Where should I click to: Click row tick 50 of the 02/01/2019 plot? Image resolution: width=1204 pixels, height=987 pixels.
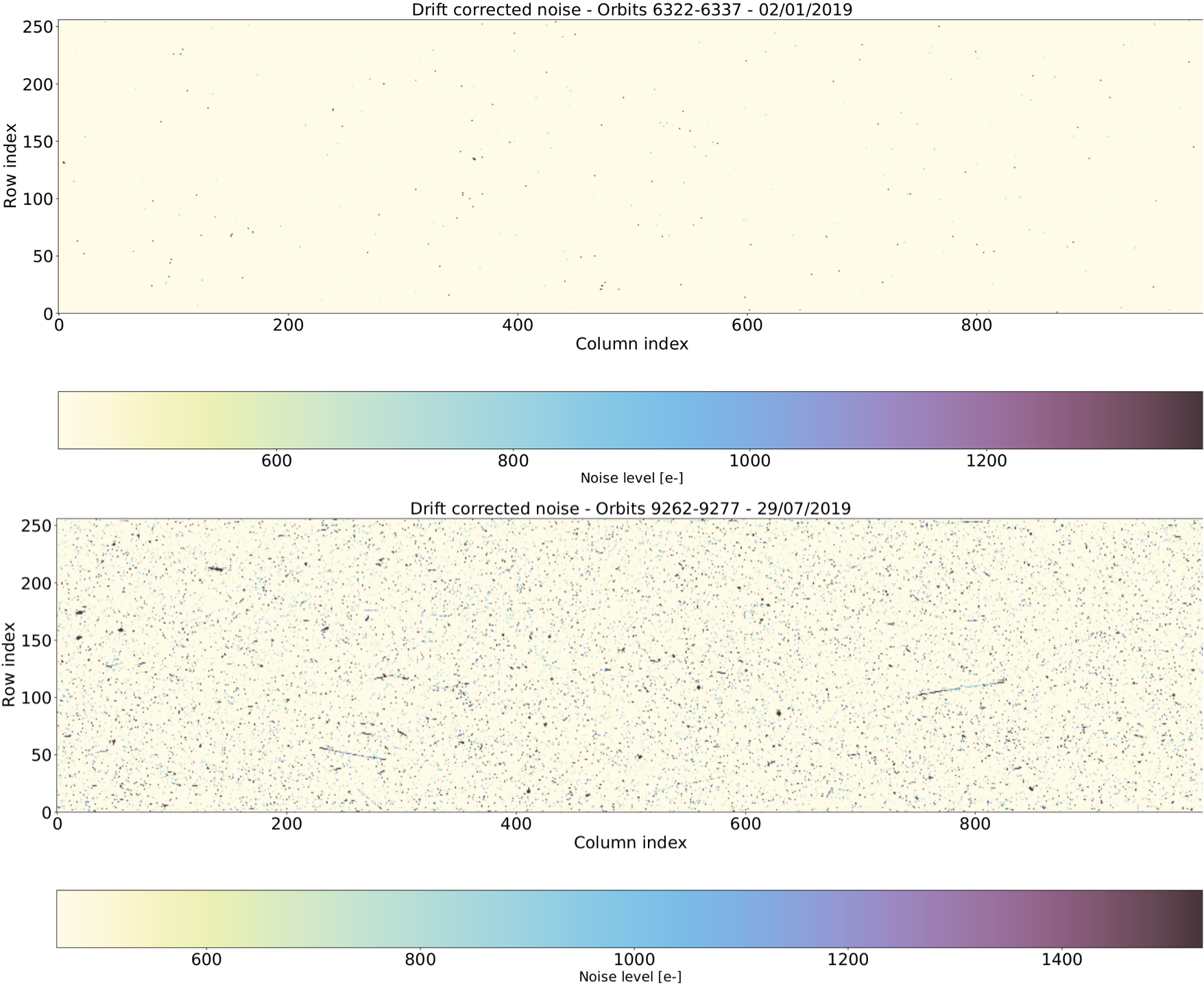43,257
